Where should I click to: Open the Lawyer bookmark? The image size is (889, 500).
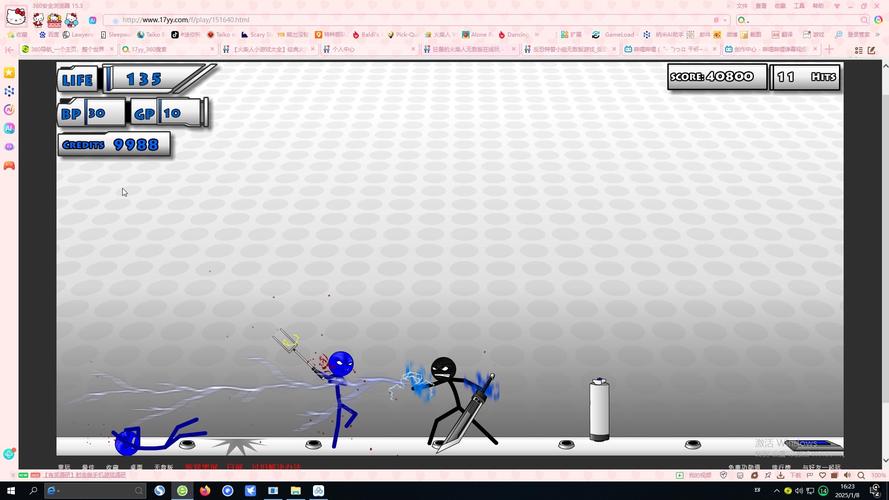pos(77,35)
